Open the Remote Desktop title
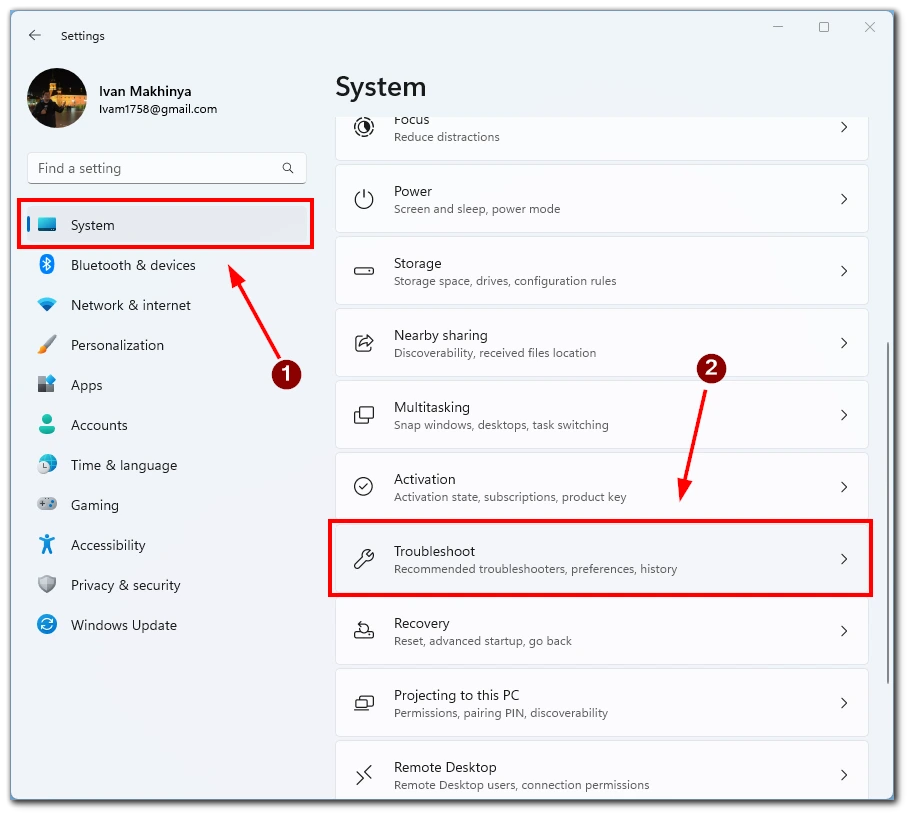 445,767
